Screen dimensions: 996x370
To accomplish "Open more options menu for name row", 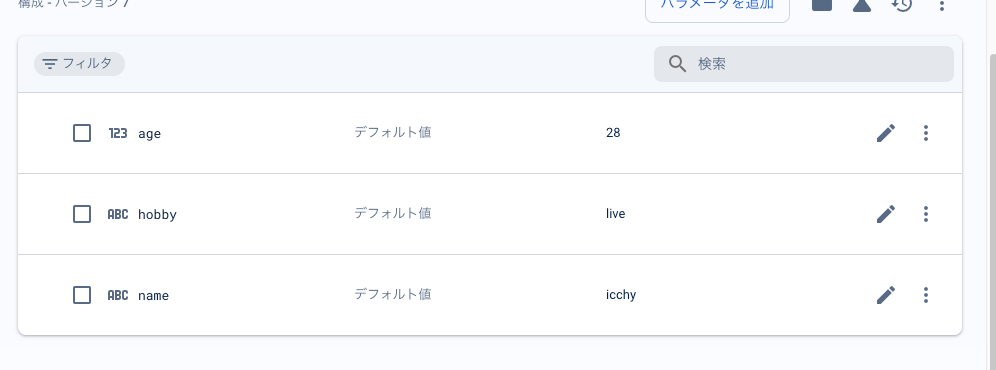I will pos(925,295).
